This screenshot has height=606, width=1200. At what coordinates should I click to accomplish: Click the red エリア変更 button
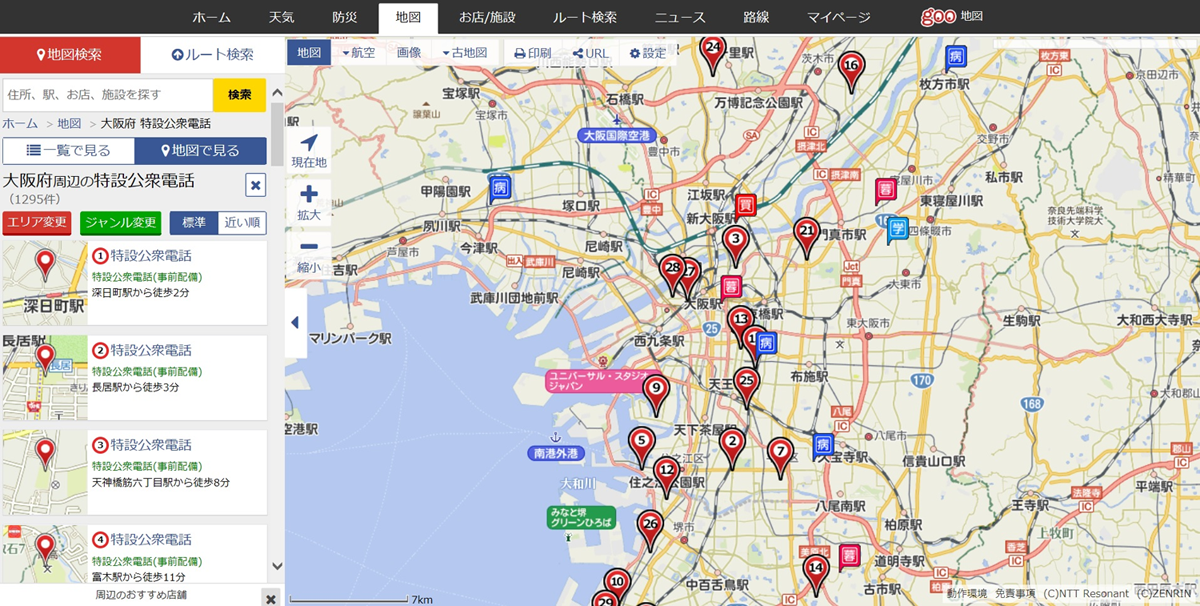click(37, 223)
